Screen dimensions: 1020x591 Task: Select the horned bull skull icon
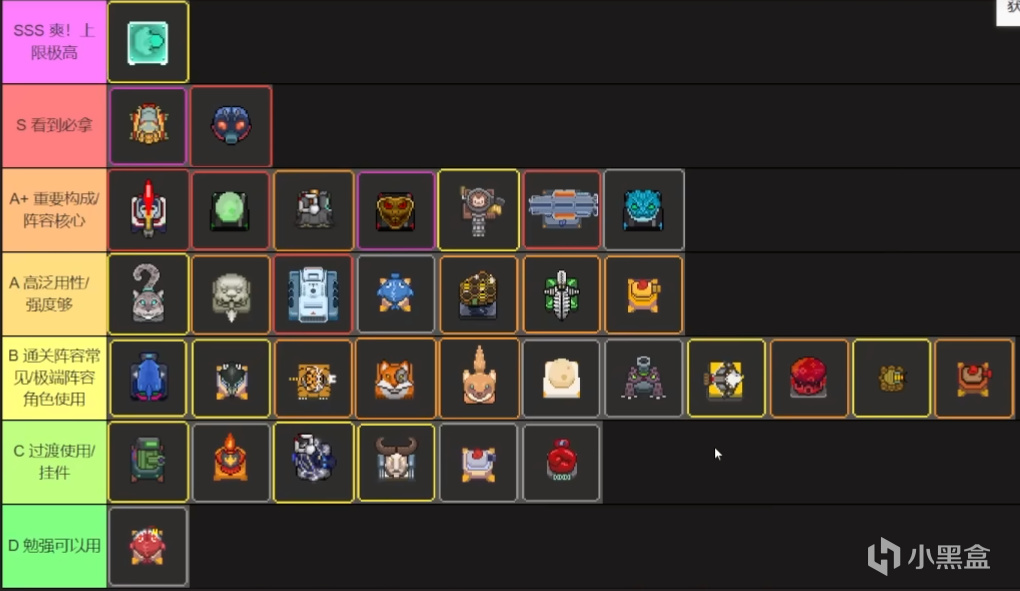[x=396, y=462]
